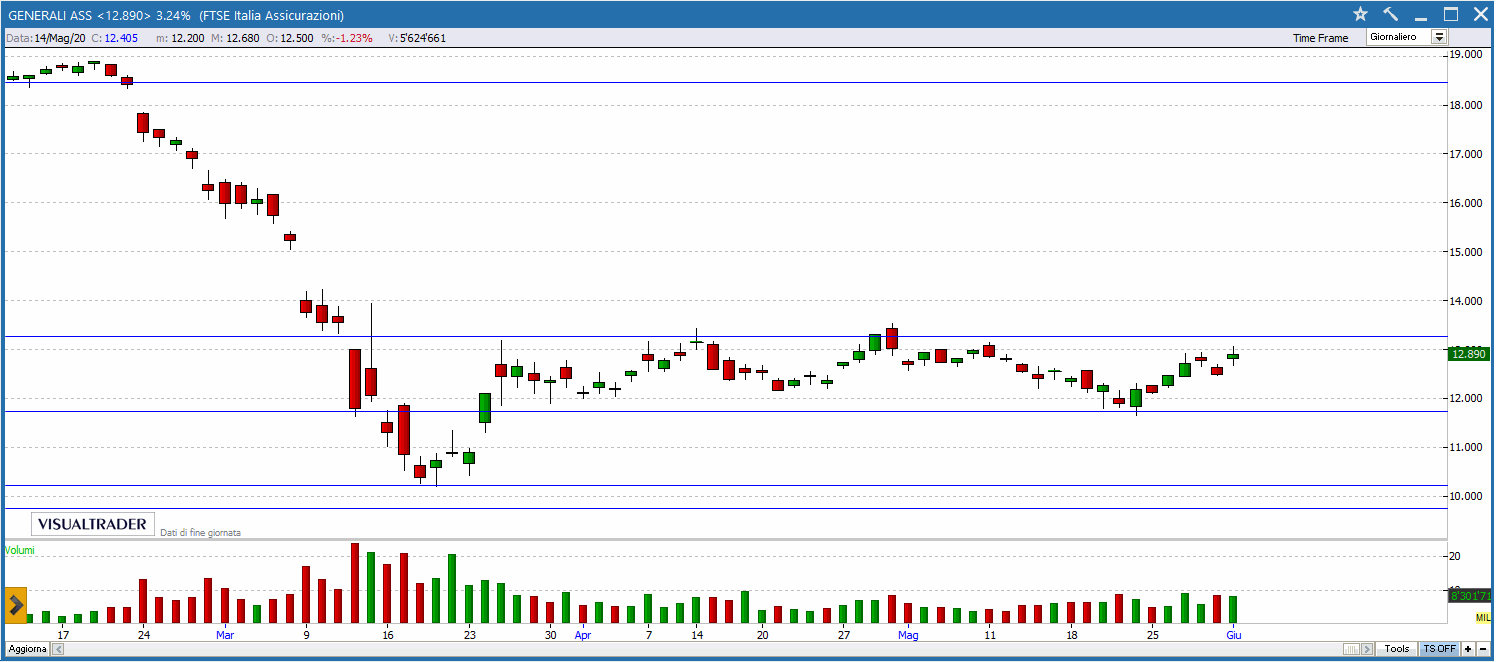Click the VISUALTRADER logo box
Image resolution: width=1496 pixels, height=662 pixels.
[93, 524]
